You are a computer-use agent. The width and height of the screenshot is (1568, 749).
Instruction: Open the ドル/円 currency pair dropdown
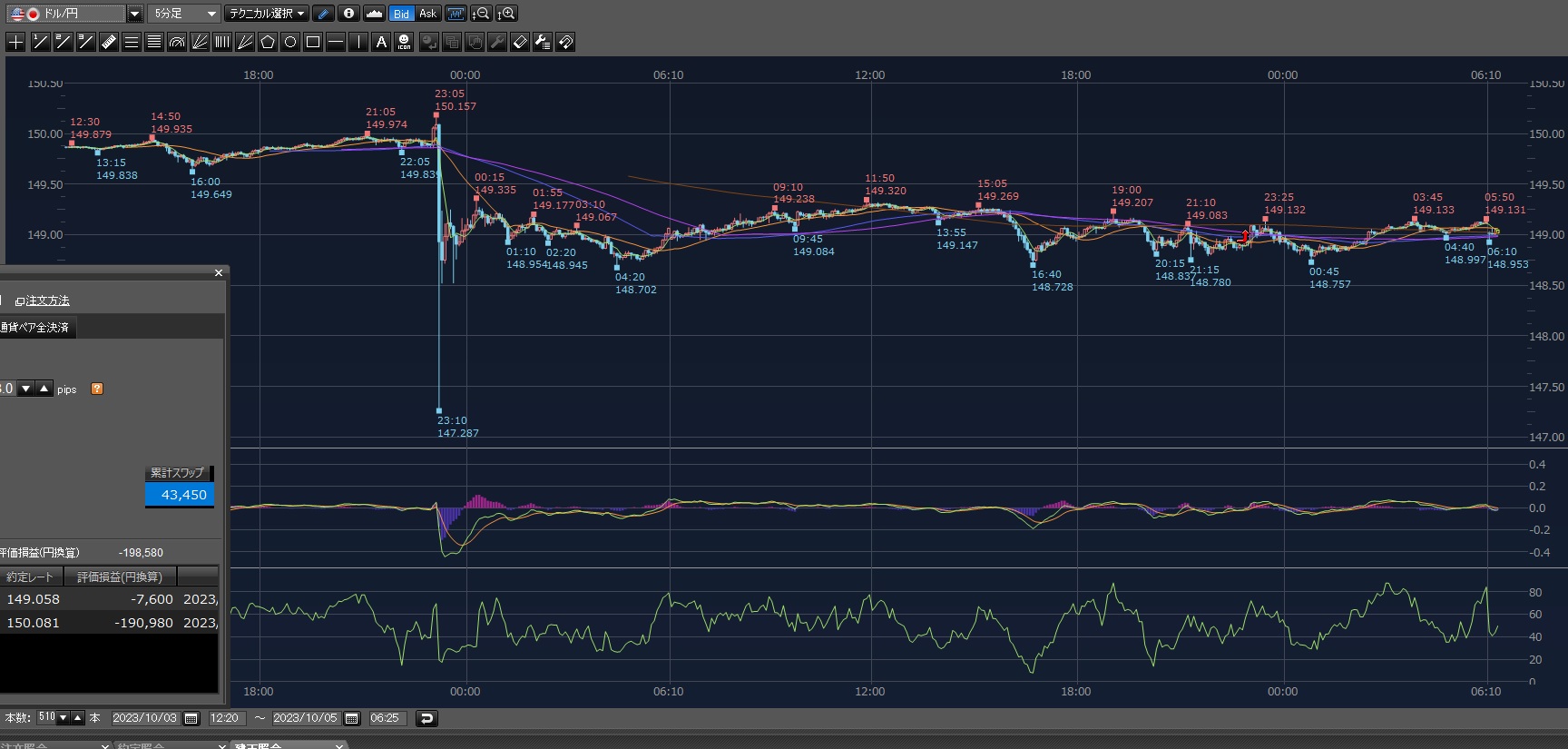click(x=134, y=14)
